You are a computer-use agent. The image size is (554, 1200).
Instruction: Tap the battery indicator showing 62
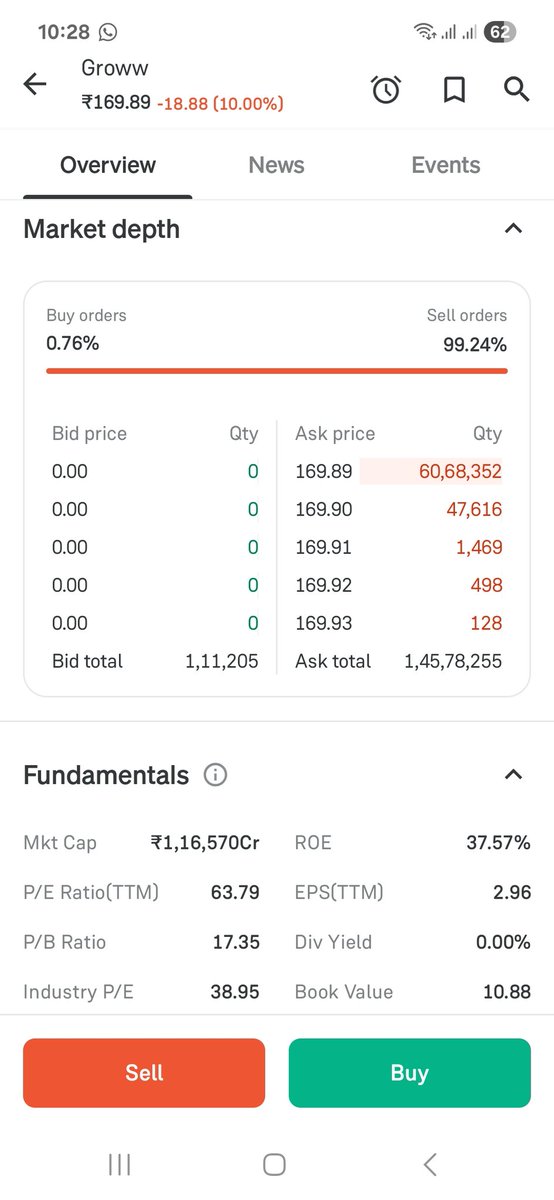[500, 32]
